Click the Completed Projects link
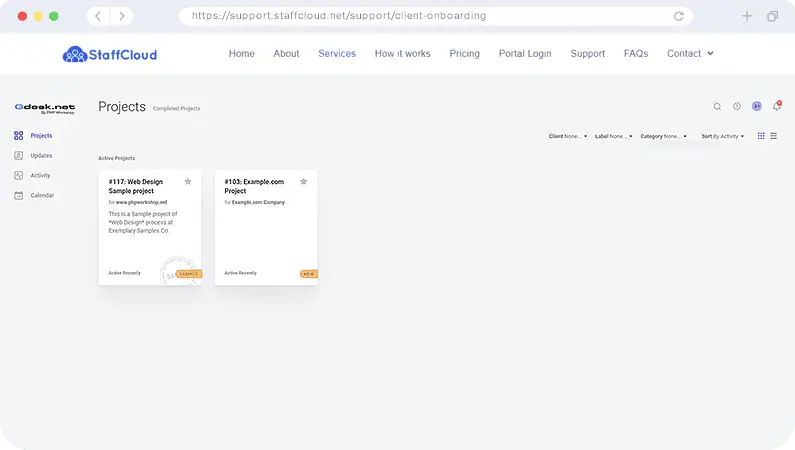Screen dimensions: 795x450 click(176, 108)
